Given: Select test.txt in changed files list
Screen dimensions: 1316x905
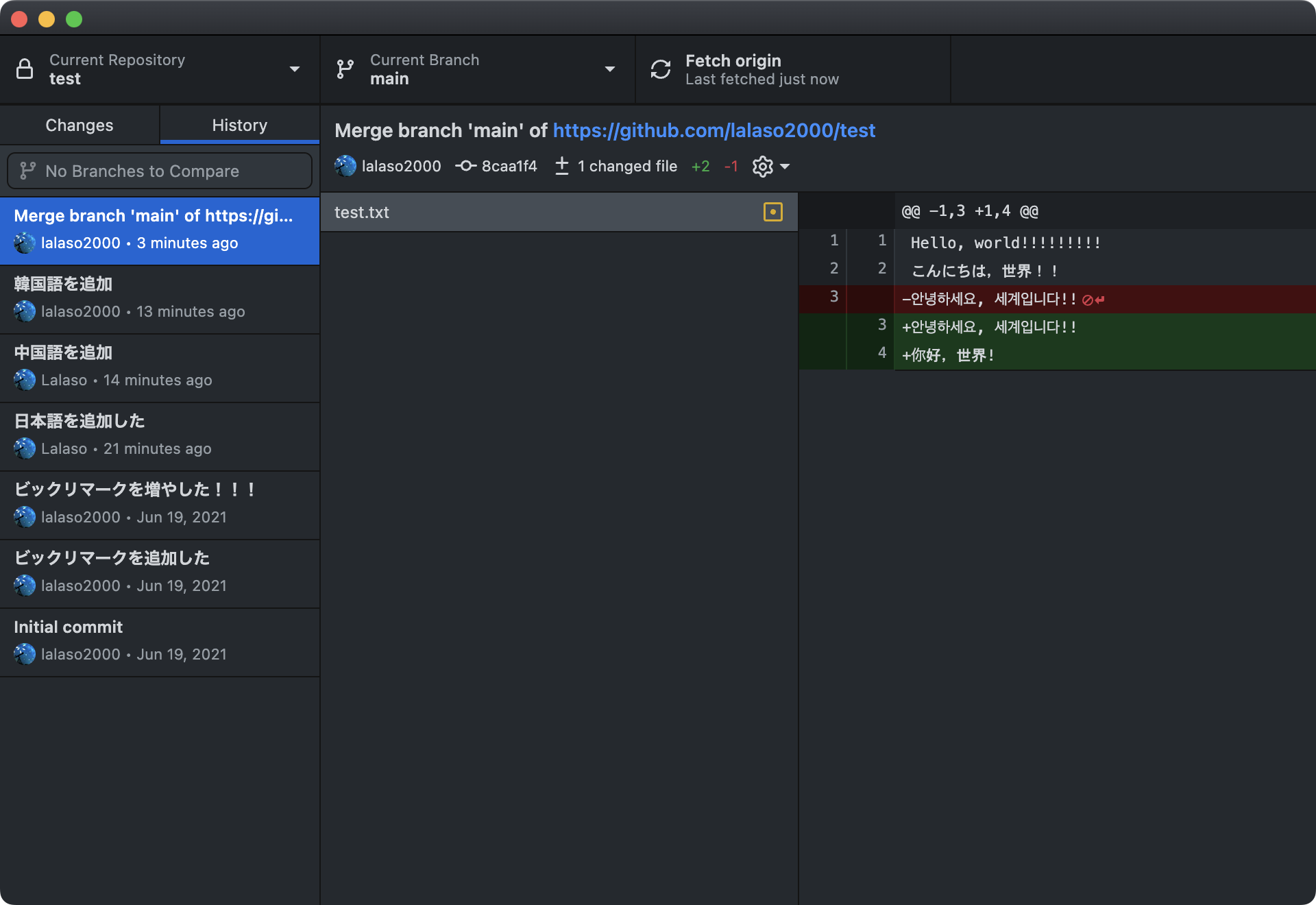Looking at the screenshot, I should pos(535,213).
